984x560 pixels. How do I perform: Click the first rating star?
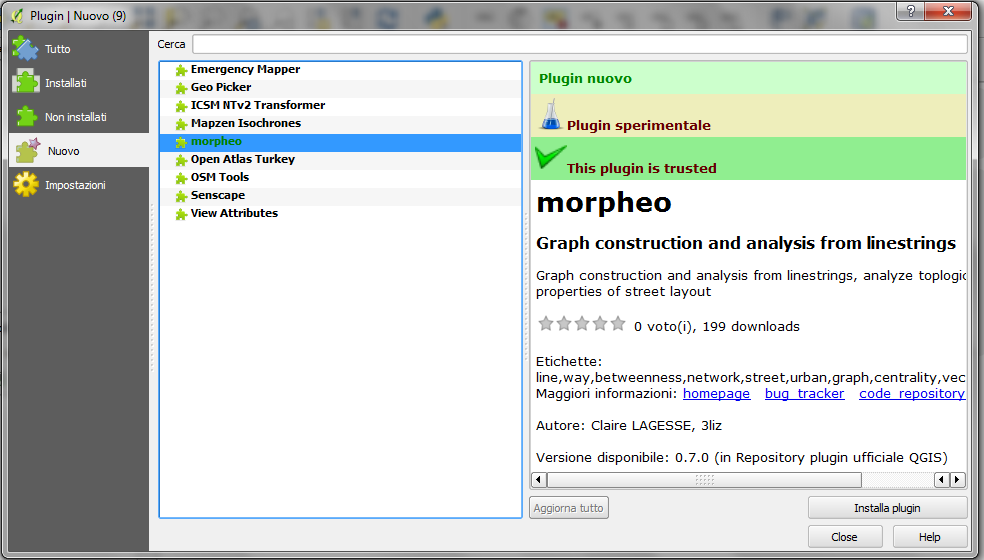point(546,323)
